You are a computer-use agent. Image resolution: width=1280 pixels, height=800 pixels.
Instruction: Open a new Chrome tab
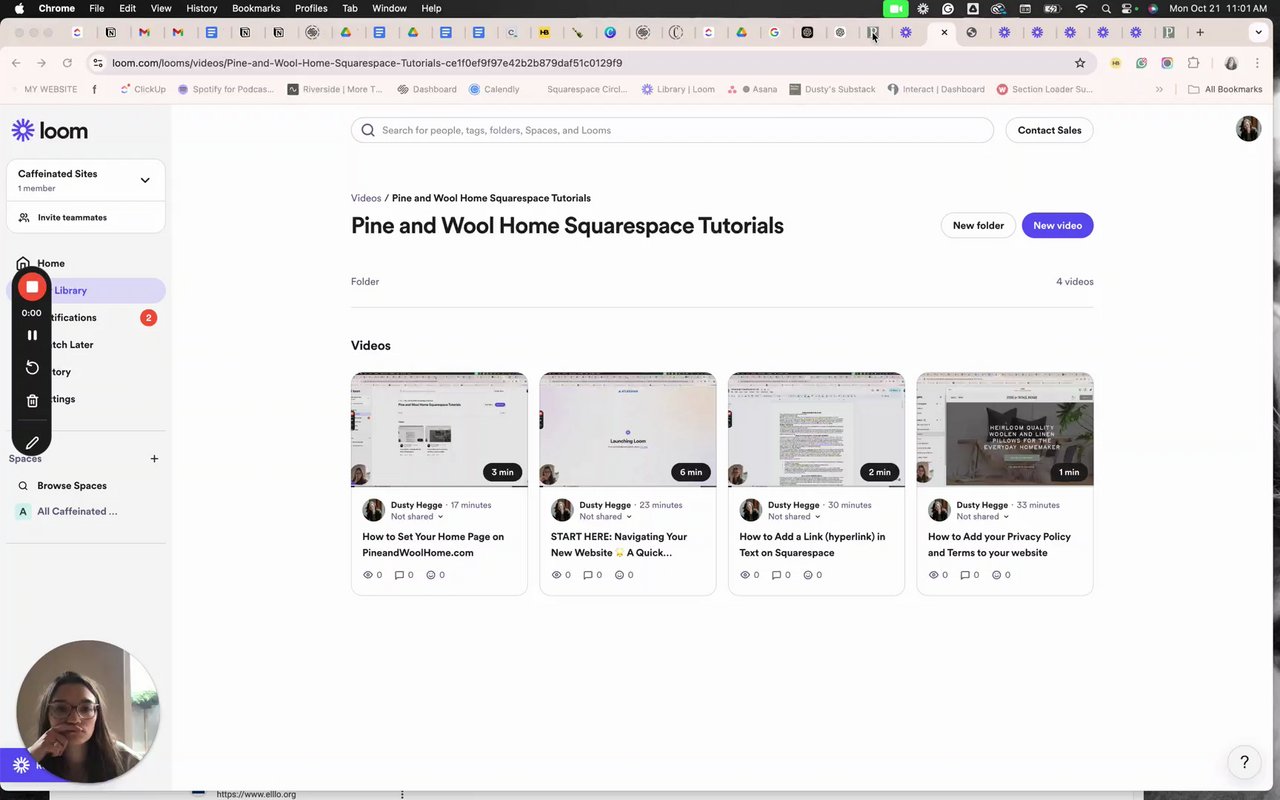(x=1200, y=32)
